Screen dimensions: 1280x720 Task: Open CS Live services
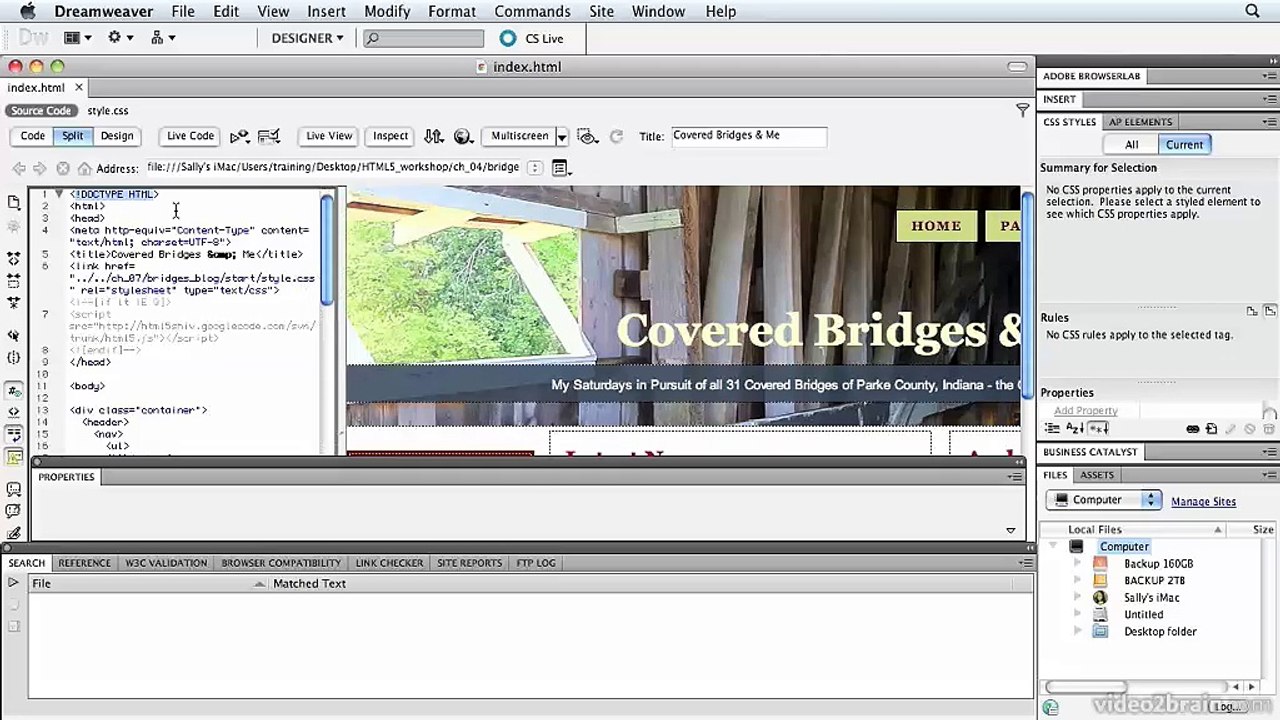point(532,38)
